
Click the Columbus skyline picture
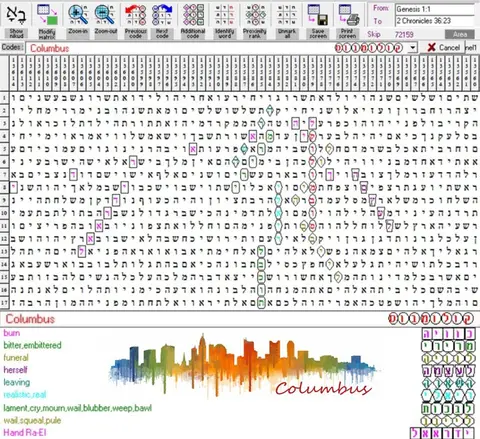tap(244, 365)
